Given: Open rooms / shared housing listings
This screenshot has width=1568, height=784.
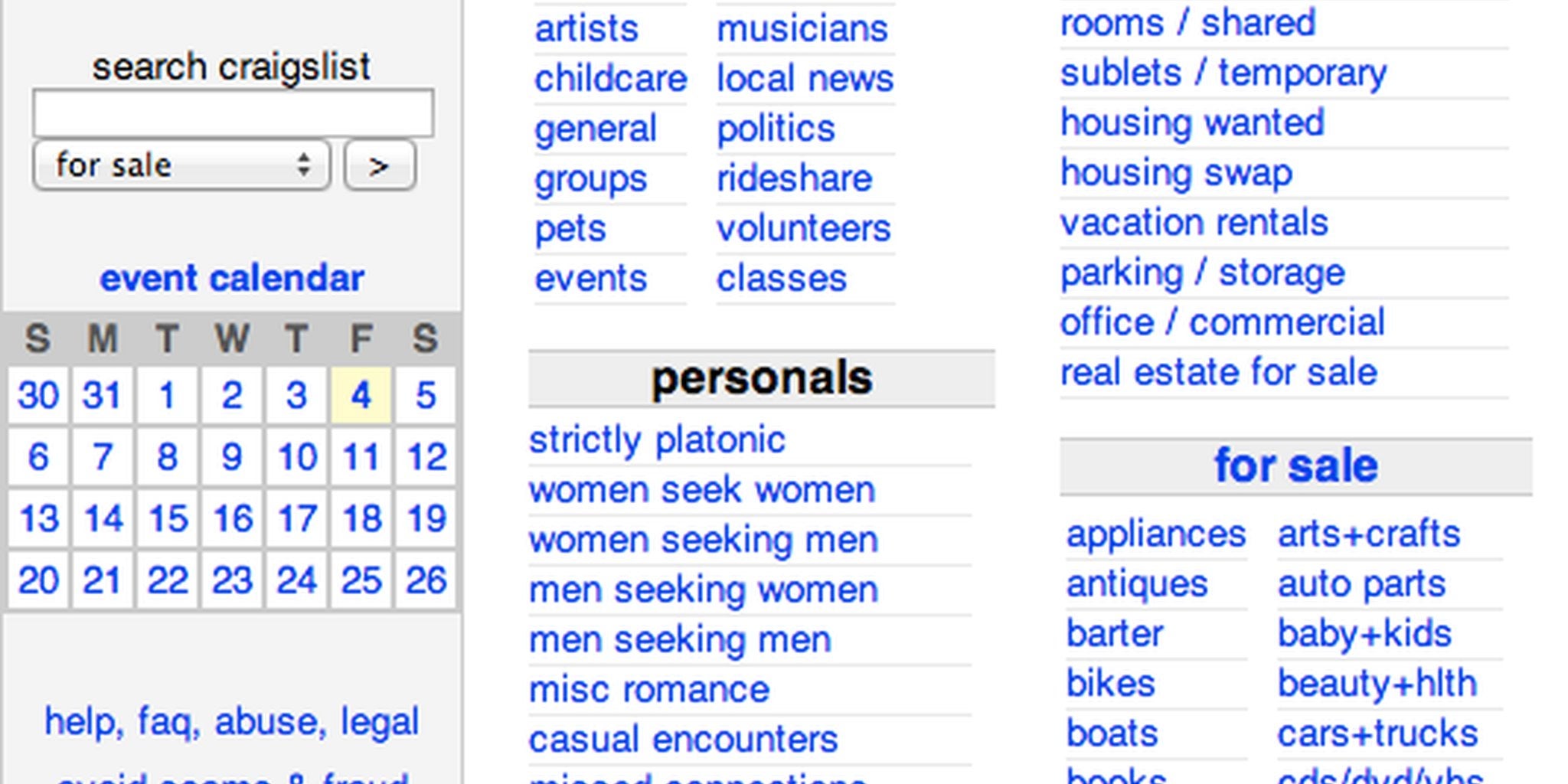Looking at the screenshot, I should pos(1187,22).
